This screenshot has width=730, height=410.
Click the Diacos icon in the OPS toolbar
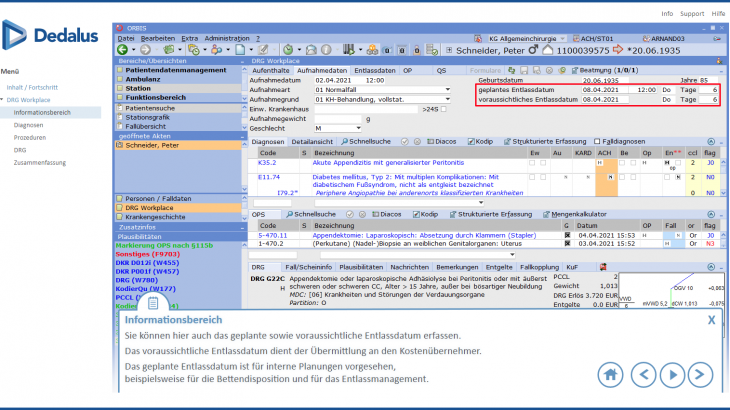[376, 214]
